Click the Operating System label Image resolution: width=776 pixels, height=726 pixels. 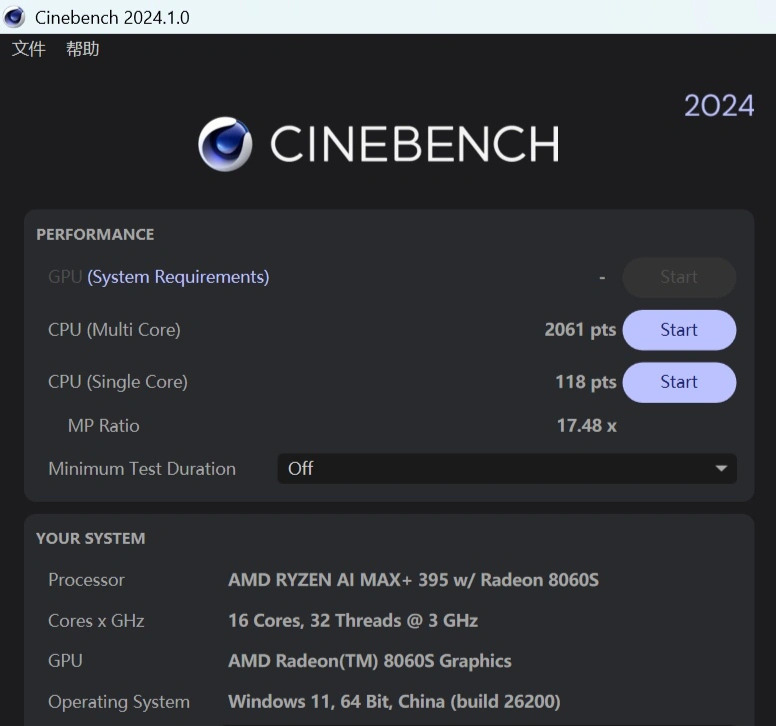(x=119, y=702)
